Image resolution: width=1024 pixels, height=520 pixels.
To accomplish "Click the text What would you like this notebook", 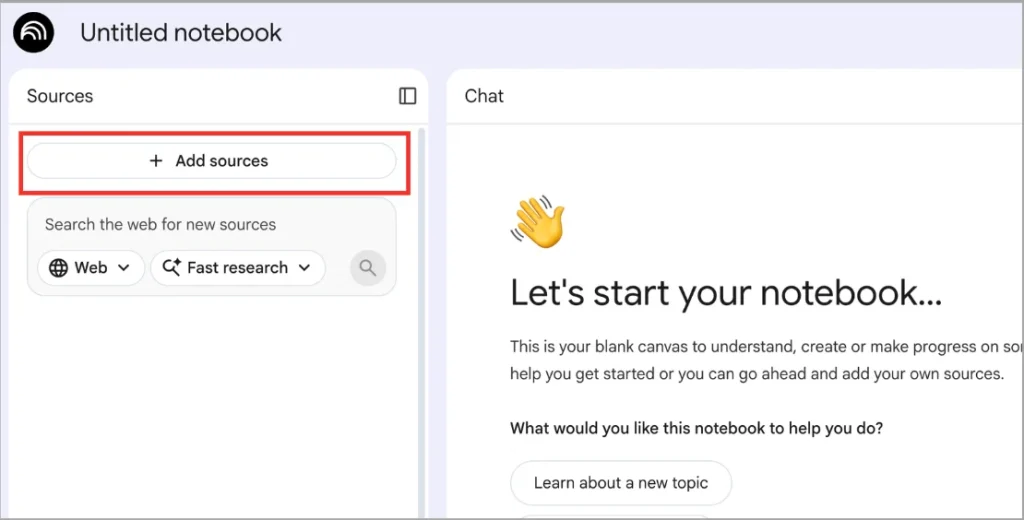I will coord(696,429).
